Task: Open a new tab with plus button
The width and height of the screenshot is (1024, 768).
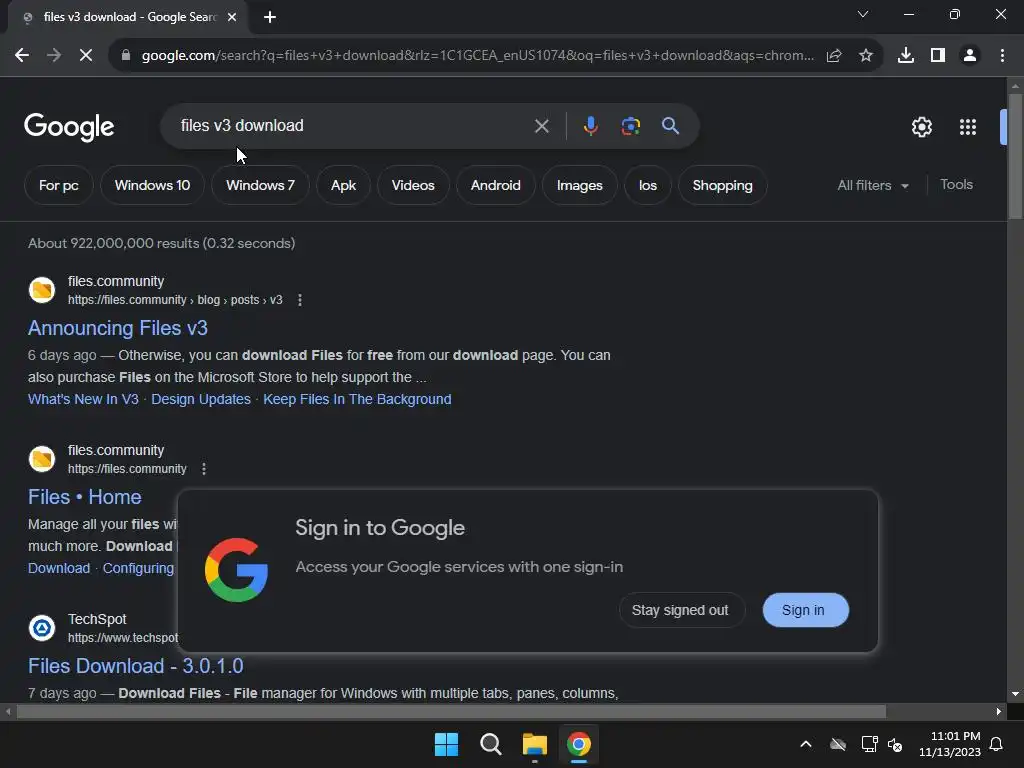Action: point(270,17)
